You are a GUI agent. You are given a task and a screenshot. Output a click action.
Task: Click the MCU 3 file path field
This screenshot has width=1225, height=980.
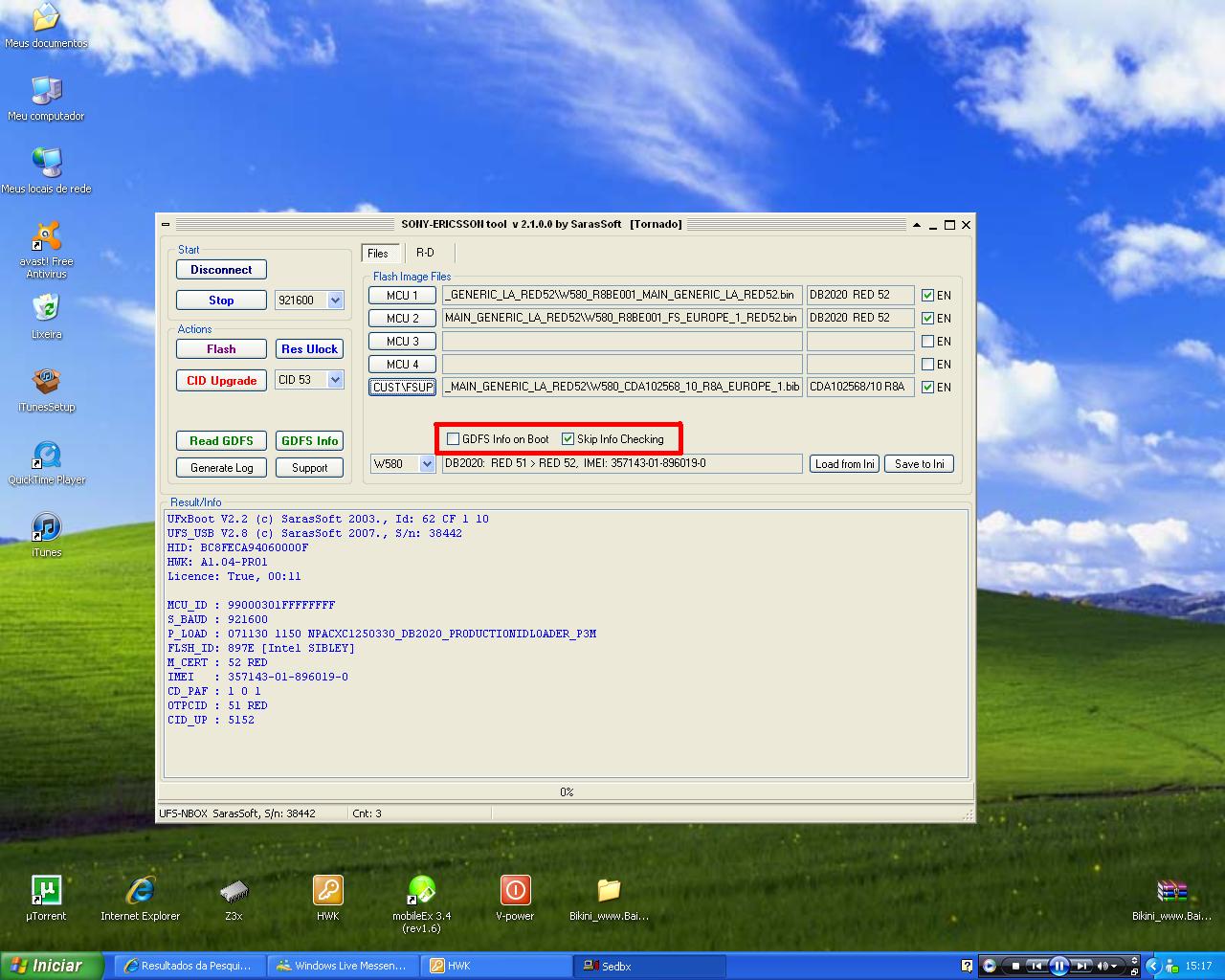pyautogui.click(x=622, y=342)
